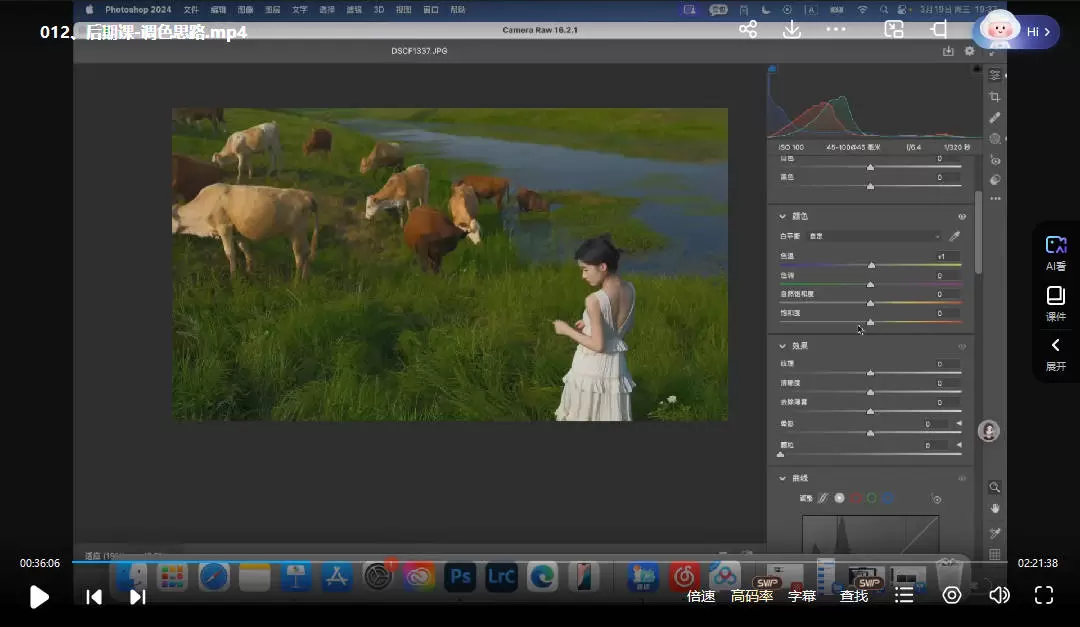Pick the white balance eyedropper tool

[x=955, y=236]
